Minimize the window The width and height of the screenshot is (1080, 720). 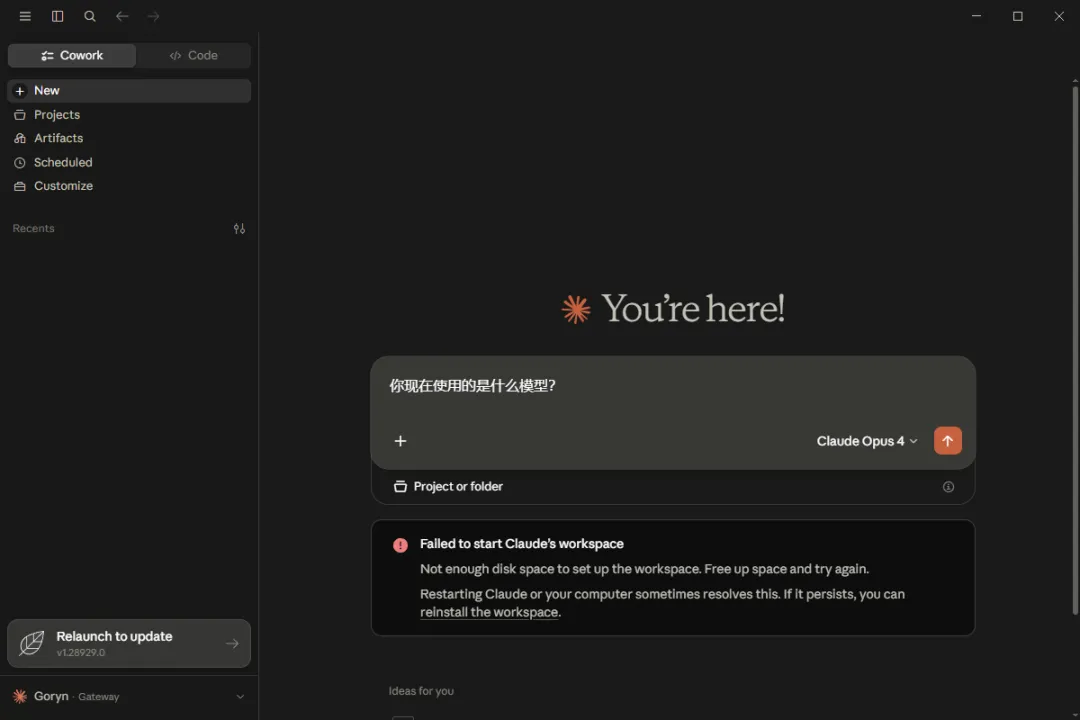(x=976, y=16)
